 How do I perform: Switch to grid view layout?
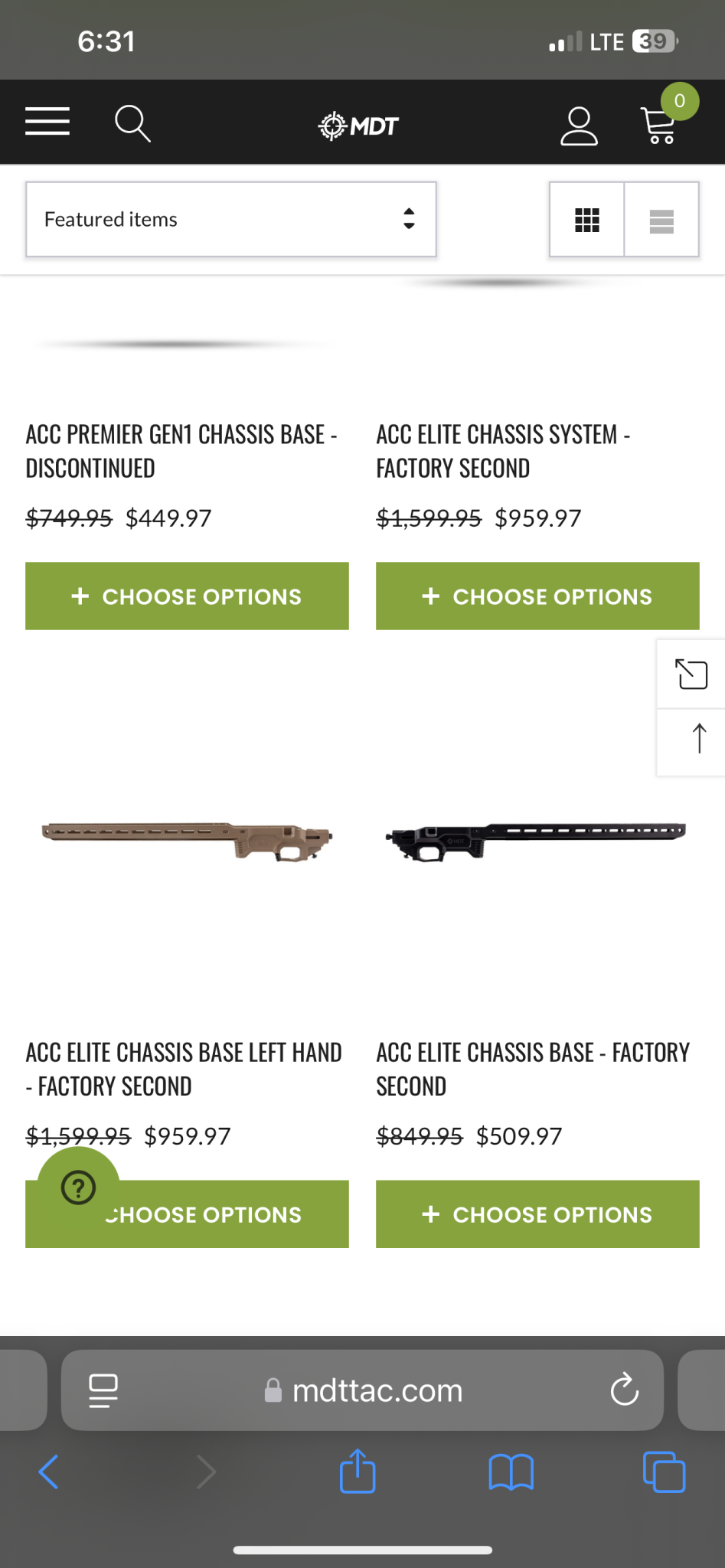(x=586, y=220)
